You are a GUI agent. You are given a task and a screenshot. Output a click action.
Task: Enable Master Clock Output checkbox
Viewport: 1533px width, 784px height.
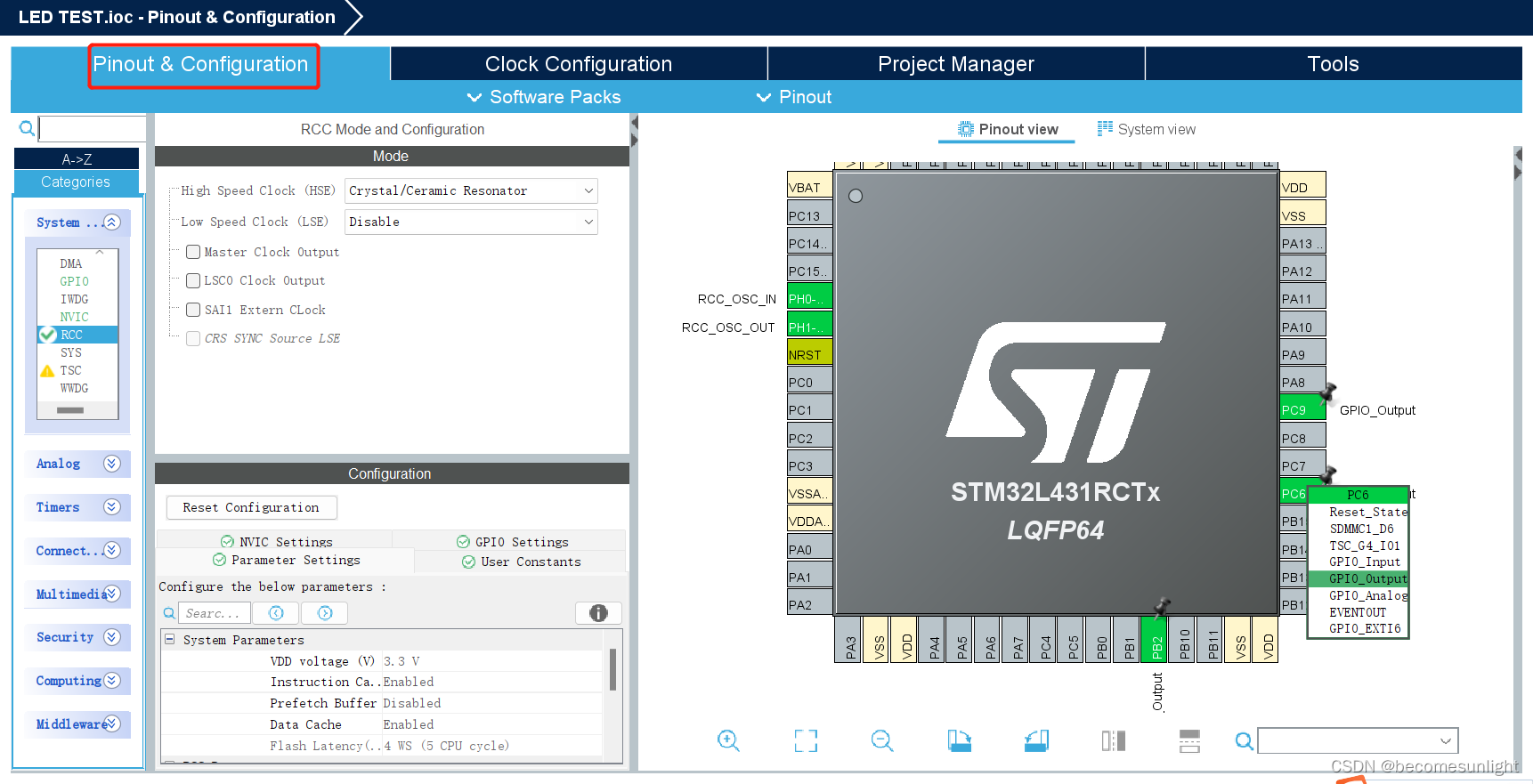(193, 252)
